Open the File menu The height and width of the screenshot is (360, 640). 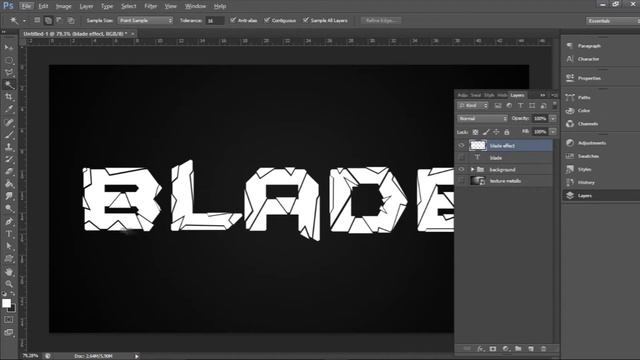coord(27,6)
